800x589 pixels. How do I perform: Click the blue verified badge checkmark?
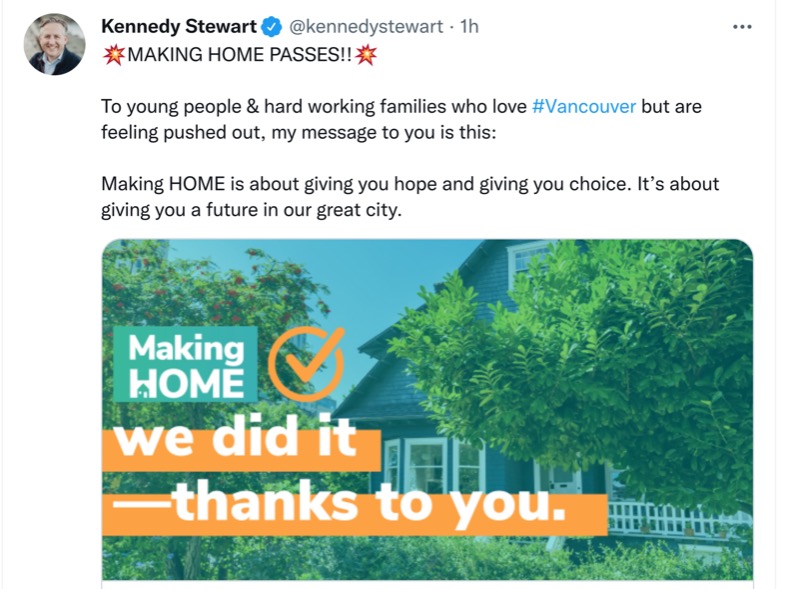272,27
